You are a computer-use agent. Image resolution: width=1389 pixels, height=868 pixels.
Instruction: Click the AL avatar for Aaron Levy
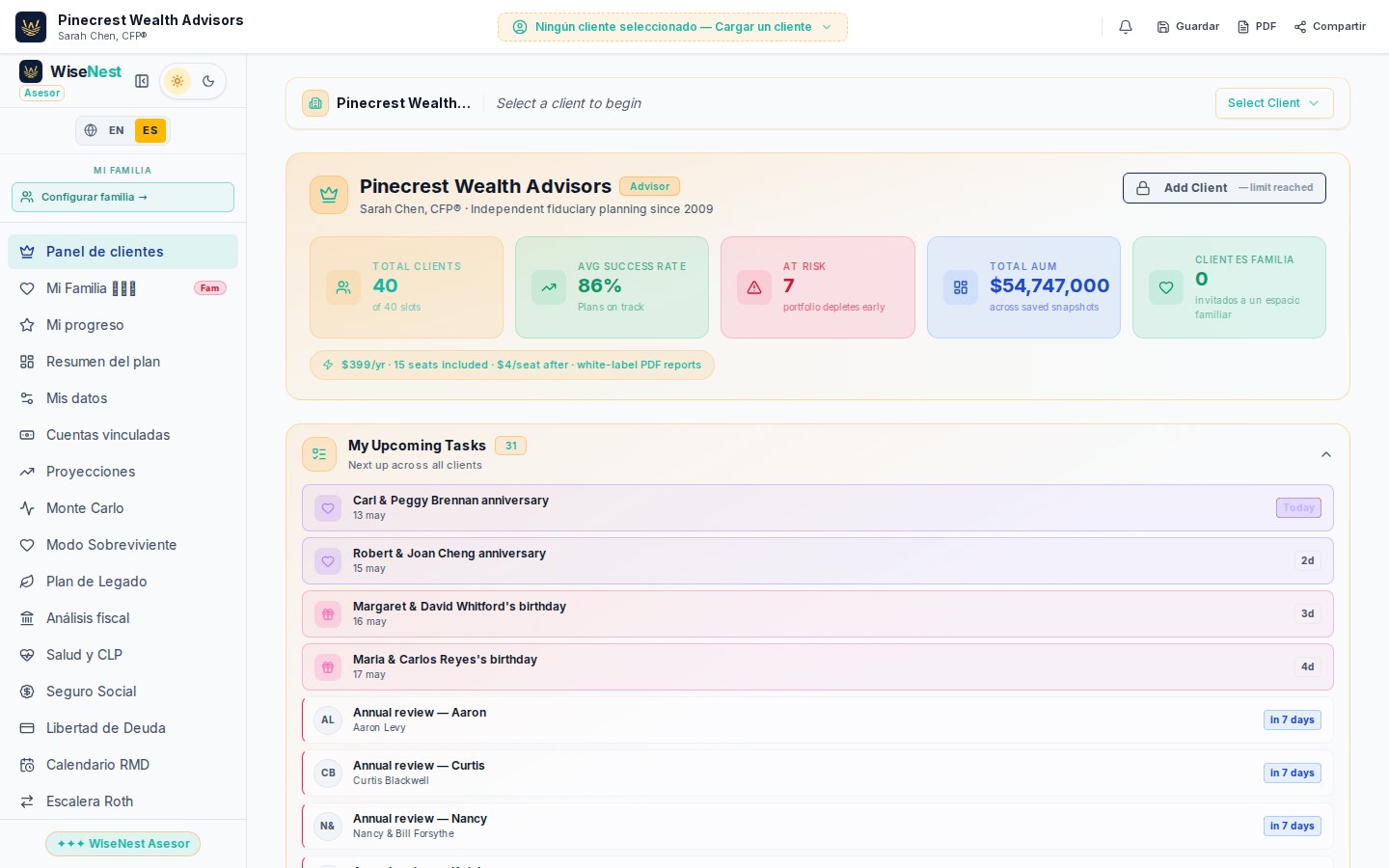328,720
